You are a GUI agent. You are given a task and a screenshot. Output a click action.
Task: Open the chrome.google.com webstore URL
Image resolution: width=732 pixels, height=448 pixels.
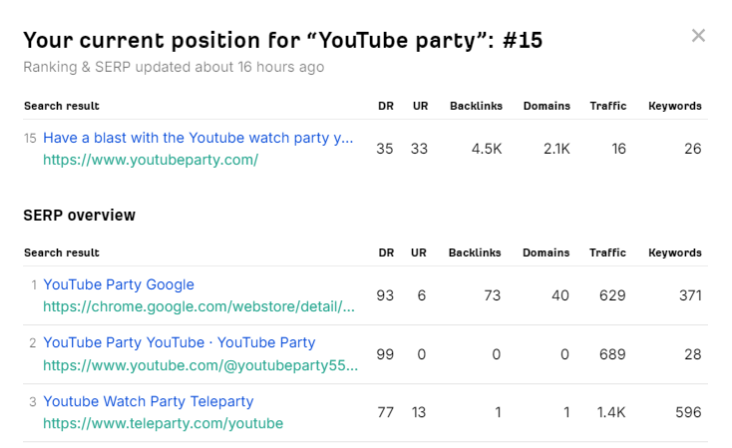click(x=198, y=306)
